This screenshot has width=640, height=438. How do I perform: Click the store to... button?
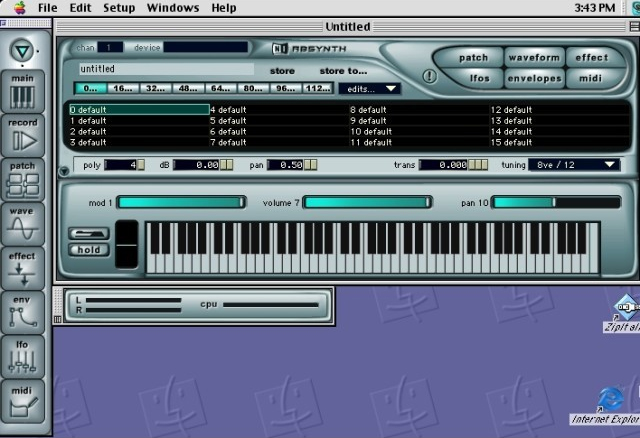[x=343, y=71]
